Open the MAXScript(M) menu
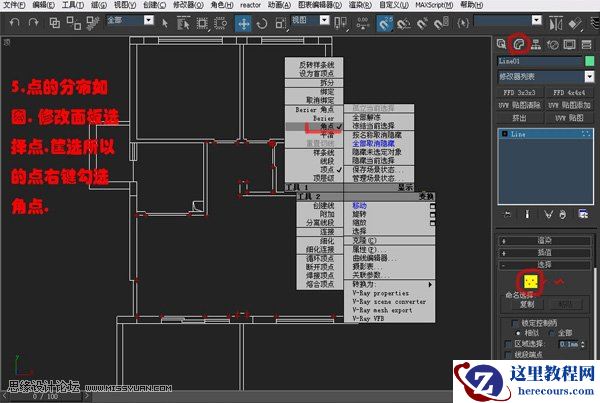Viewport: 600px width, 403px height. point(434,5)
